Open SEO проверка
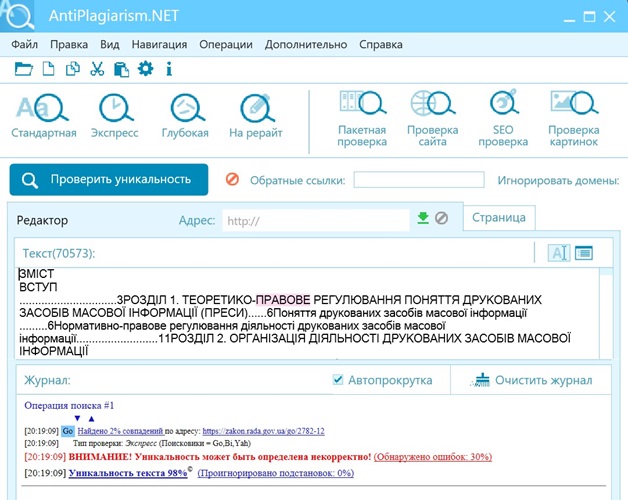The height and width of the screenshot is (500, 628). coord(503,119)
